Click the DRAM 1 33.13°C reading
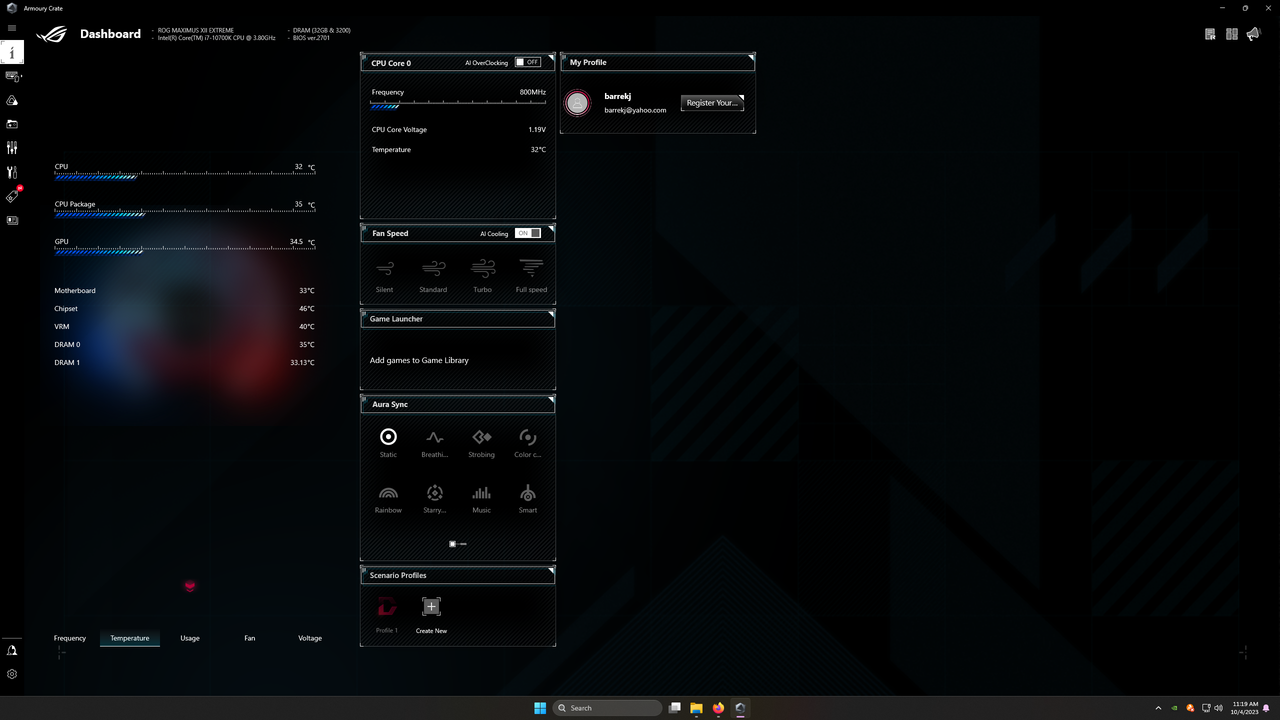This screenshot has width=1280, height=720. [x=185, y=363]
